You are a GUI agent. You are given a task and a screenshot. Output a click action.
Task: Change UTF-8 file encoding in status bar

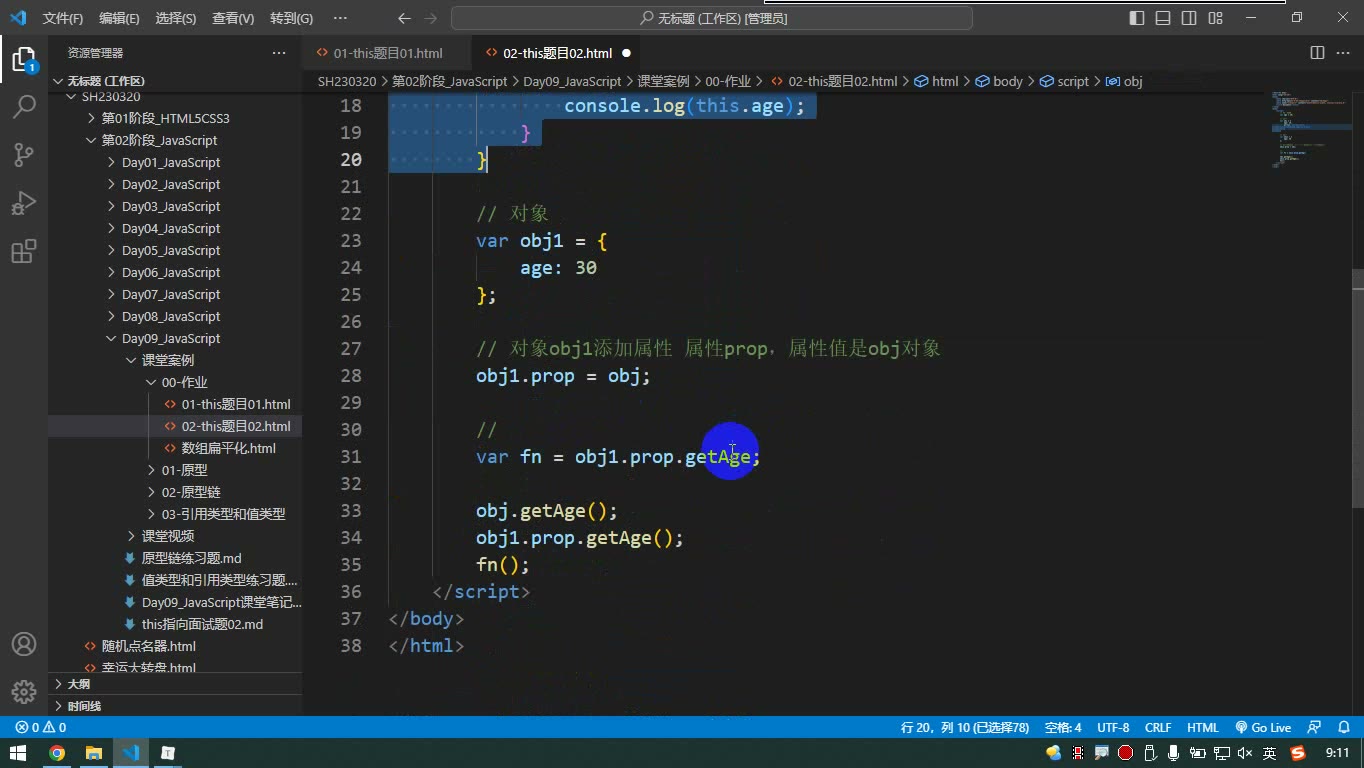tap(1113, 728)
